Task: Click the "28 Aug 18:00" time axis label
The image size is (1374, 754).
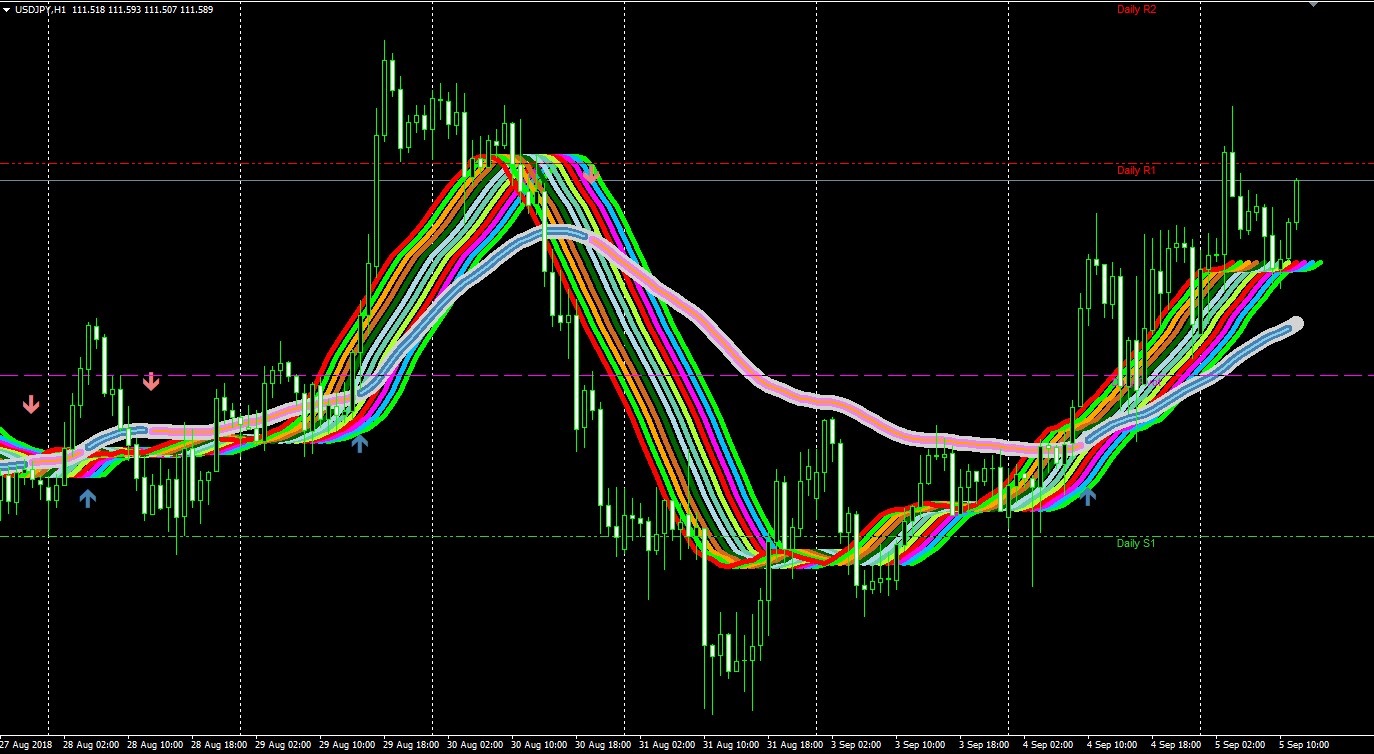Action: pos(217,745)
